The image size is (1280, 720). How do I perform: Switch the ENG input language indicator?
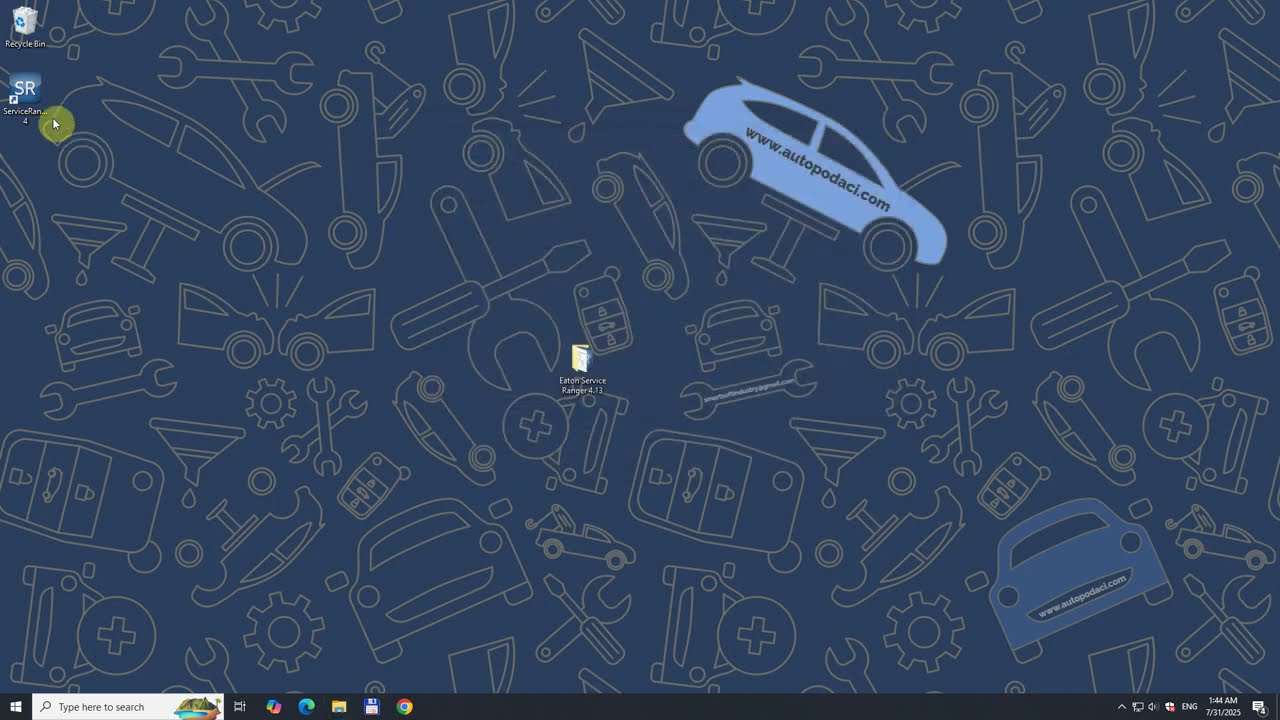tap(1190, 707)
